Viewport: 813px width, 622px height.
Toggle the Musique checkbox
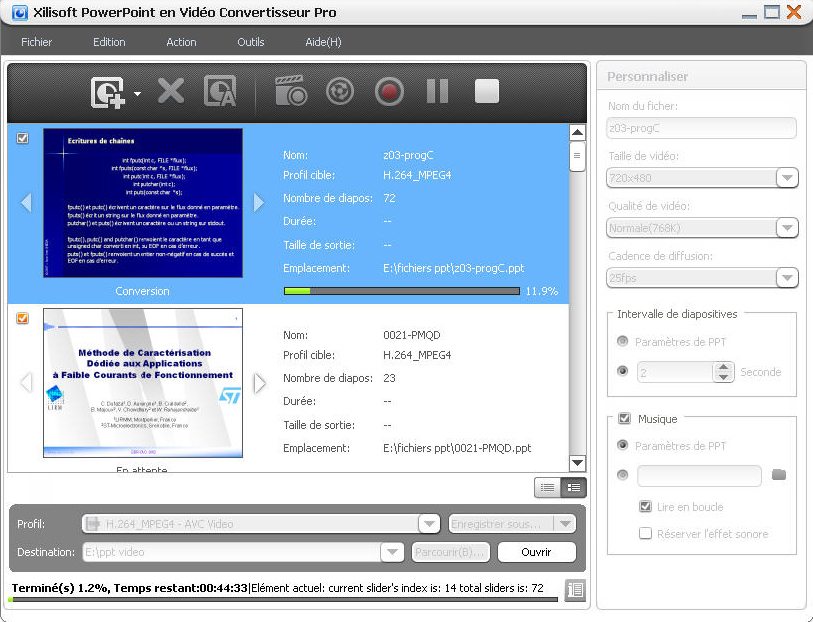tap(625, 418)
